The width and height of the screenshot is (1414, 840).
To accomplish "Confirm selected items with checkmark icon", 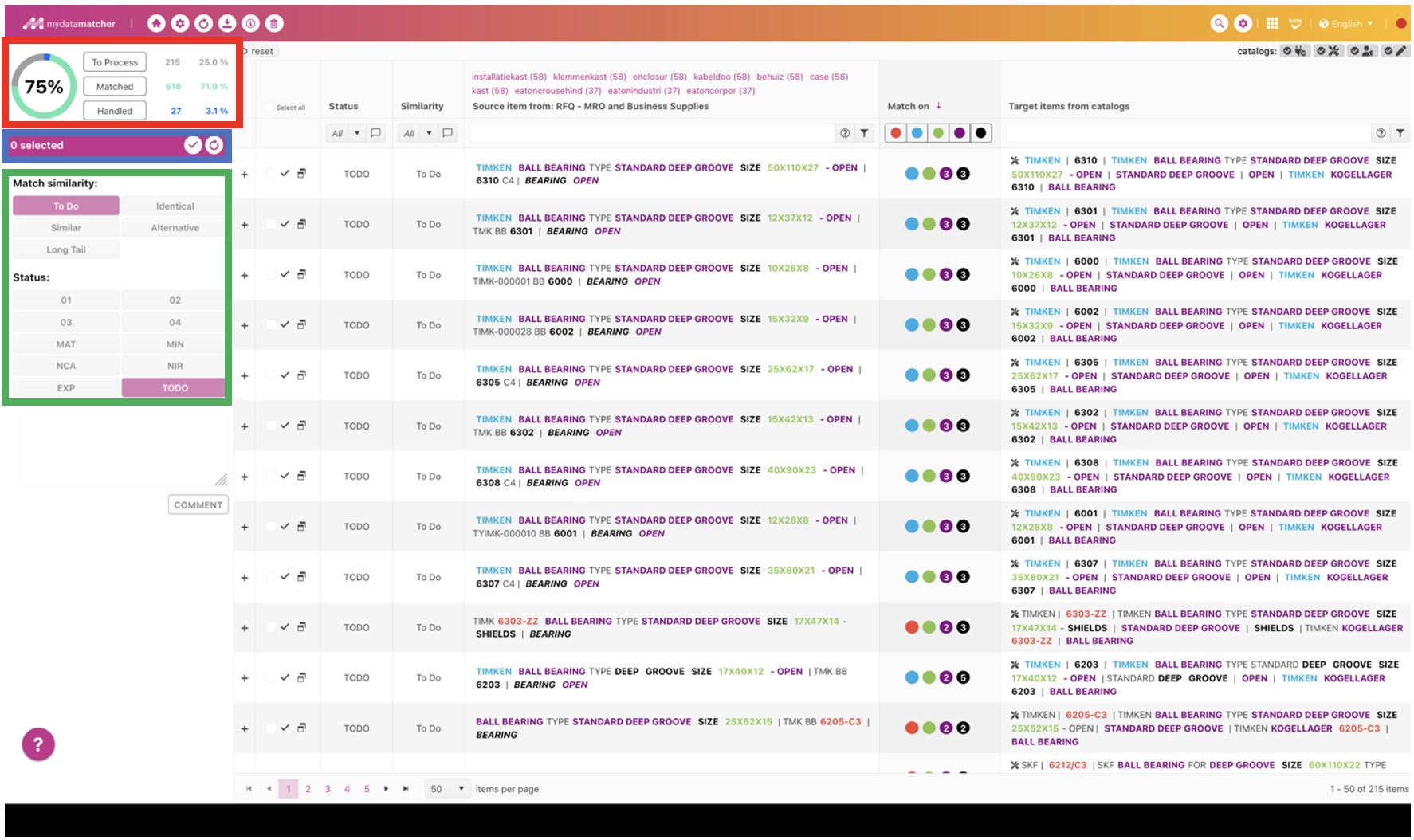I will click(193, 145).
